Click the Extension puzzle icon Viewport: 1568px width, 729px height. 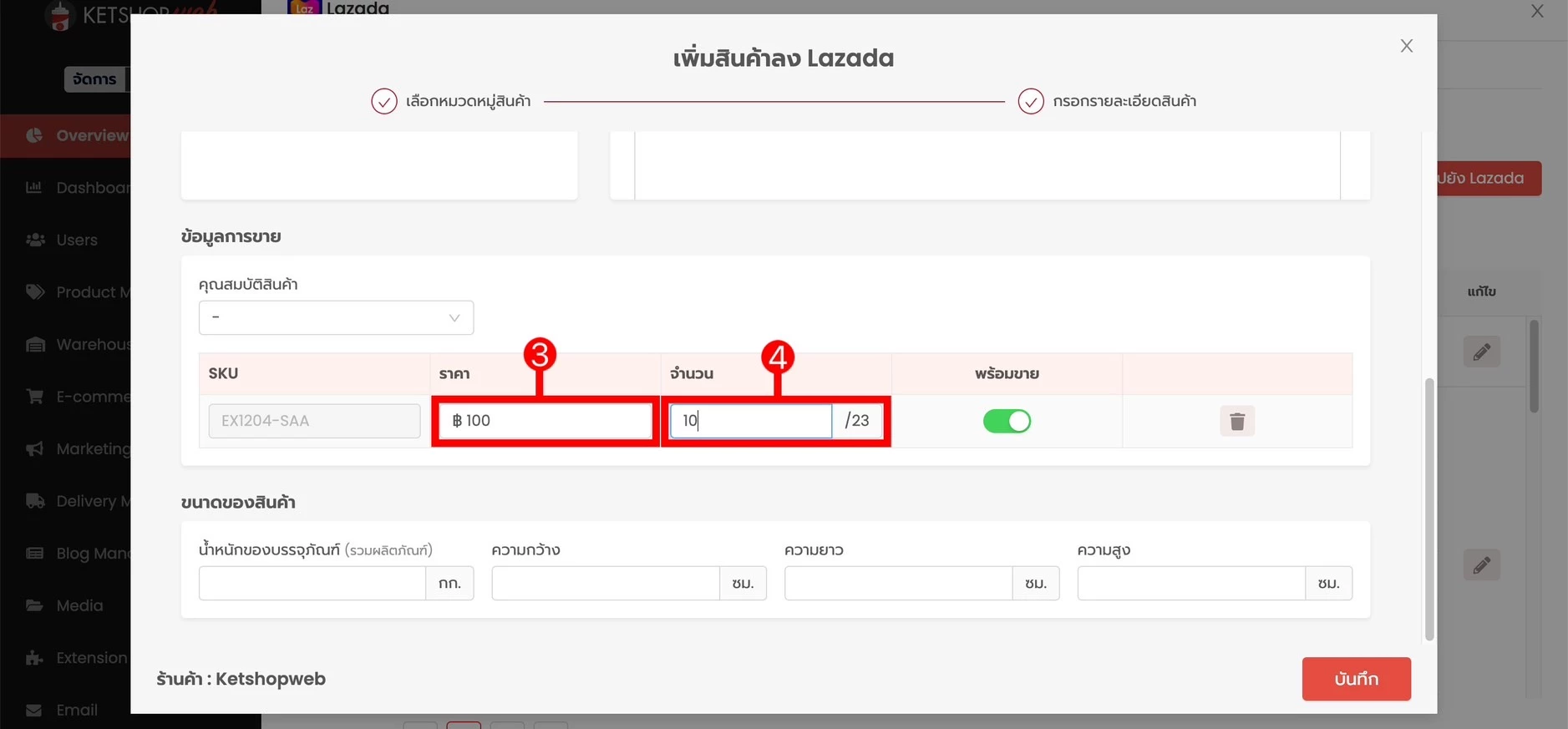[34, 658]
